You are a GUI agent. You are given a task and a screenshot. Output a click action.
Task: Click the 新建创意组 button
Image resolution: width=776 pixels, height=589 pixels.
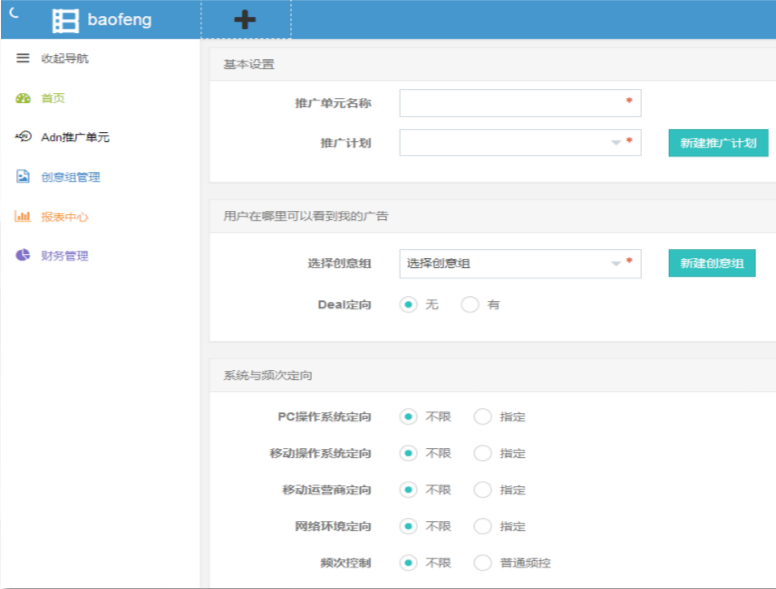coord(711,263)
